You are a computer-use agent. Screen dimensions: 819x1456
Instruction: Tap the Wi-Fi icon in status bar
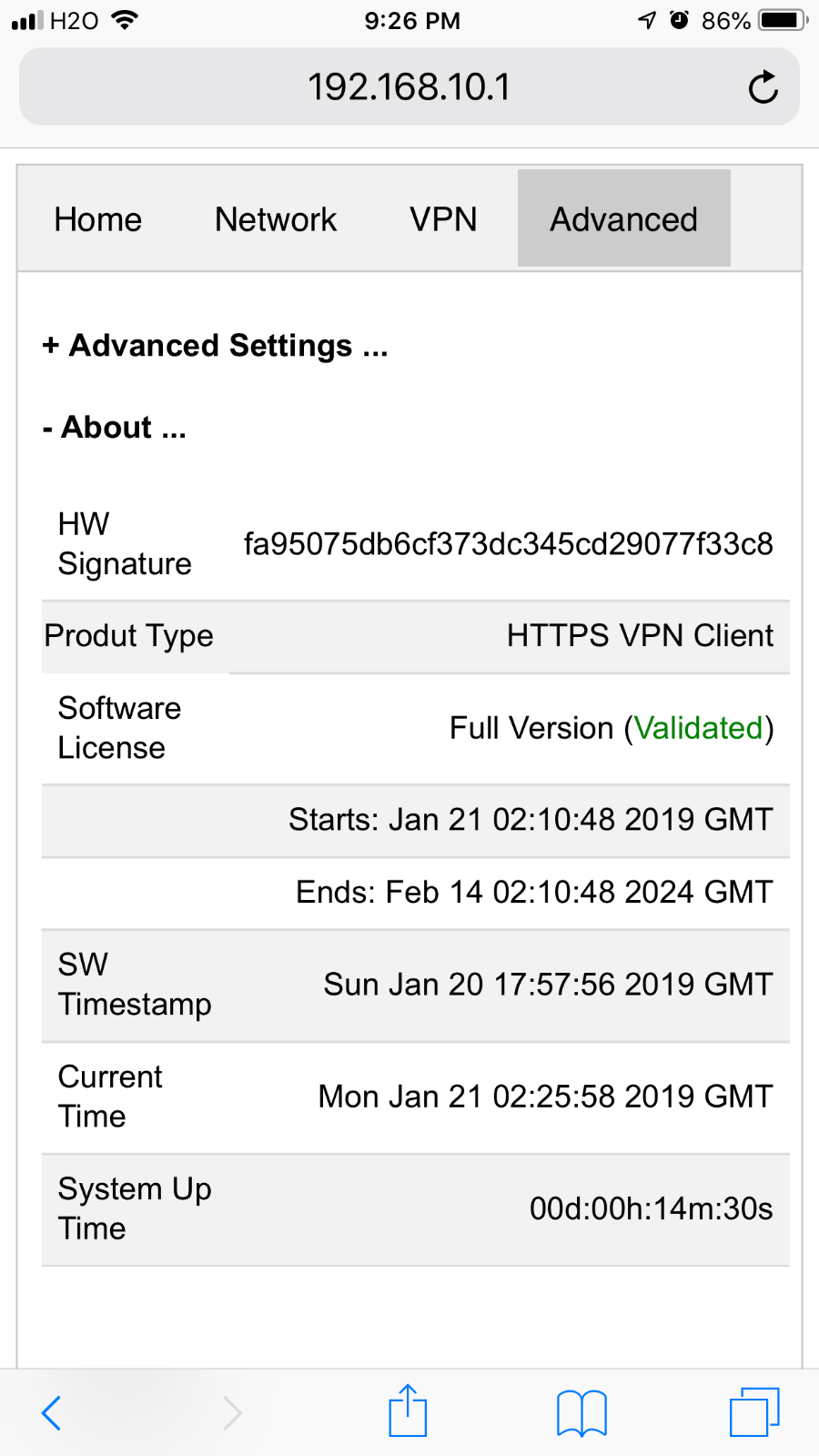pos(124,20)
